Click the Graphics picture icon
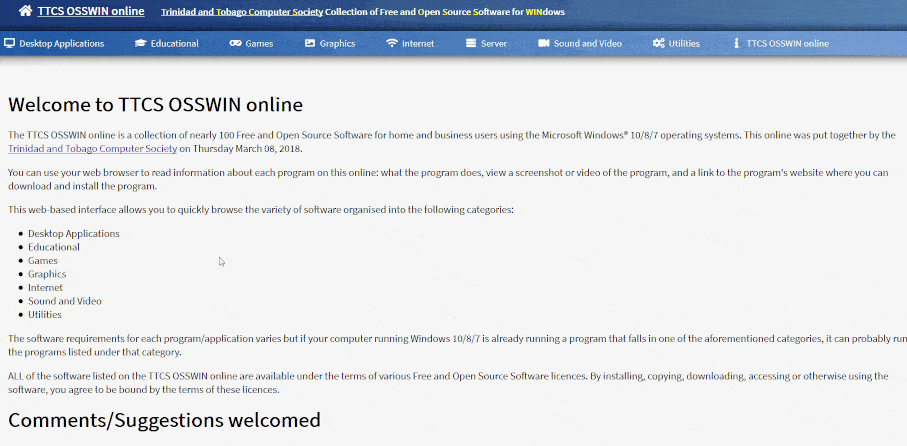Screen dimensions: 907x446 [x=310, y=43]
